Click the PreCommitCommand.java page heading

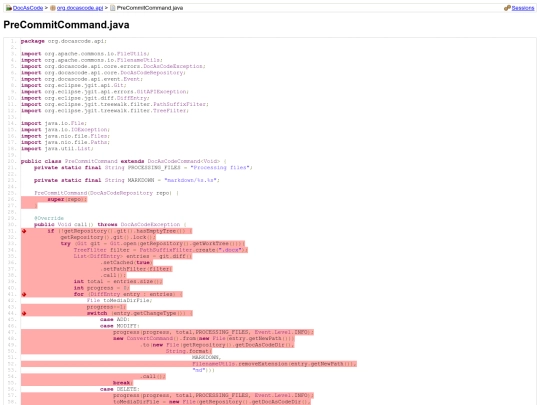point(66,25)
